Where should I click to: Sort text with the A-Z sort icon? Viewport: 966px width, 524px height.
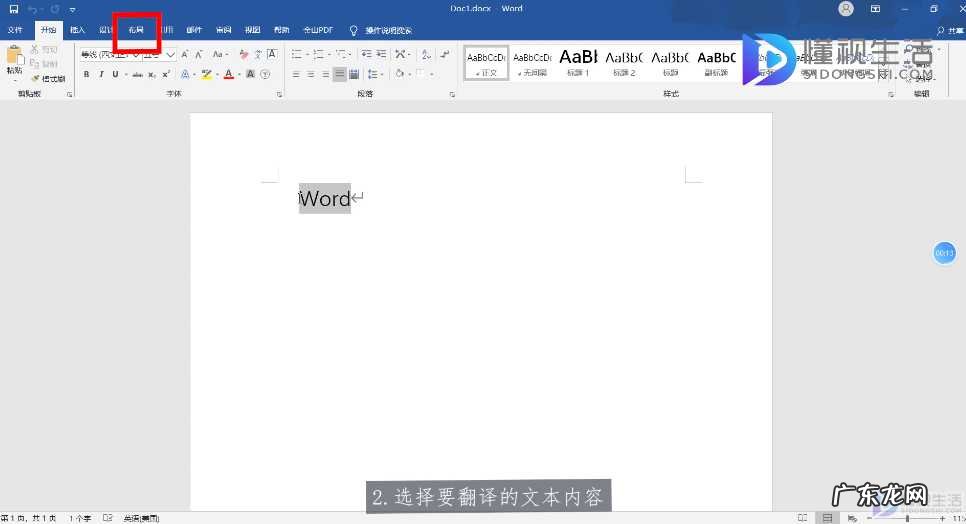pyautogui.click(x=426, y=55)
